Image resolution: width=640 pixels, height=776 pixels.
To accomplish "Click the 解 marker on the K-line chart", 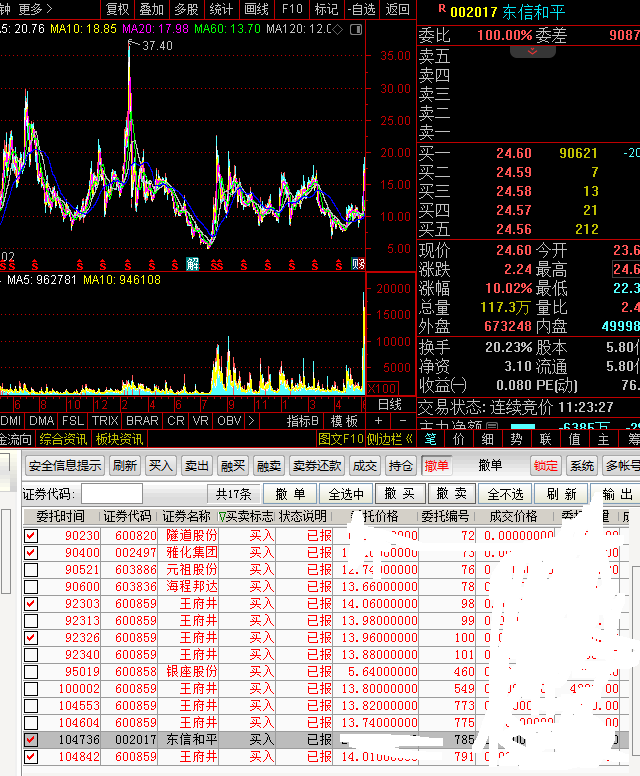I will coord(193,264).
